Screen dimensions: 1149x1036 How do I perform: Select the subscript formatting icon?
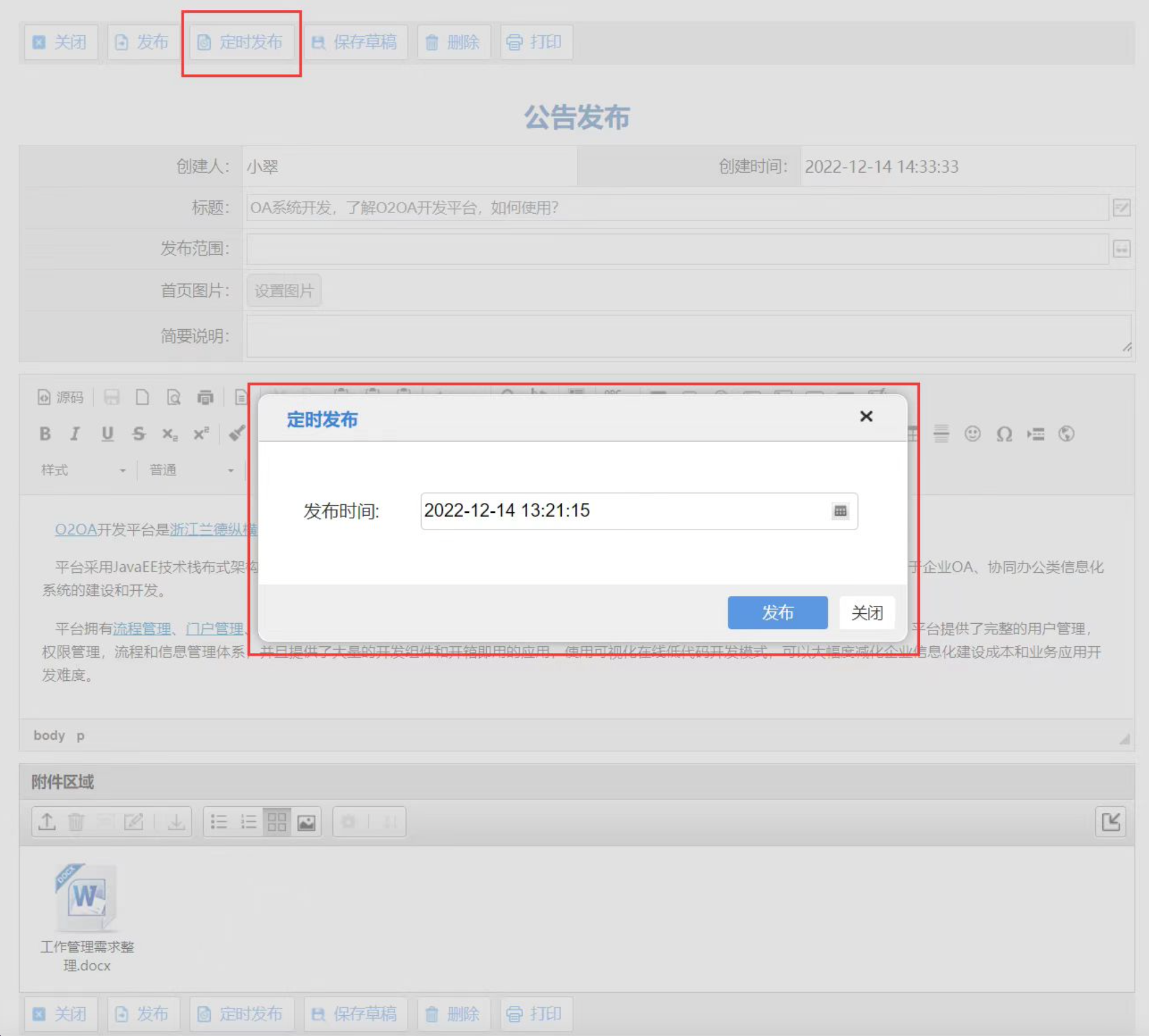tap(169, 434)
